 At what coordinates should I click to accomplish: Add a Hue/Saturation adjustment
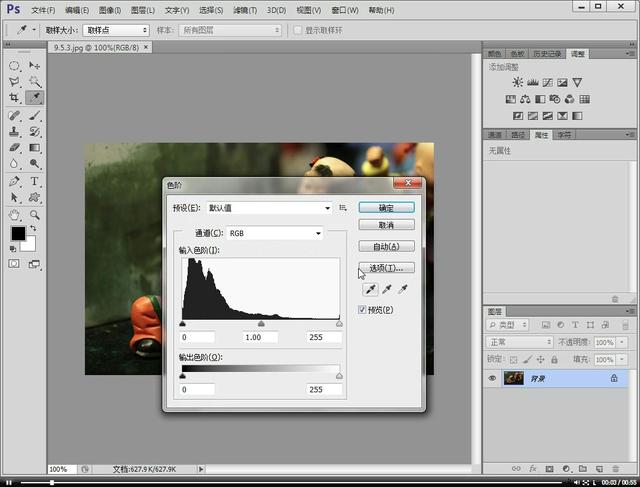point(510,99)
